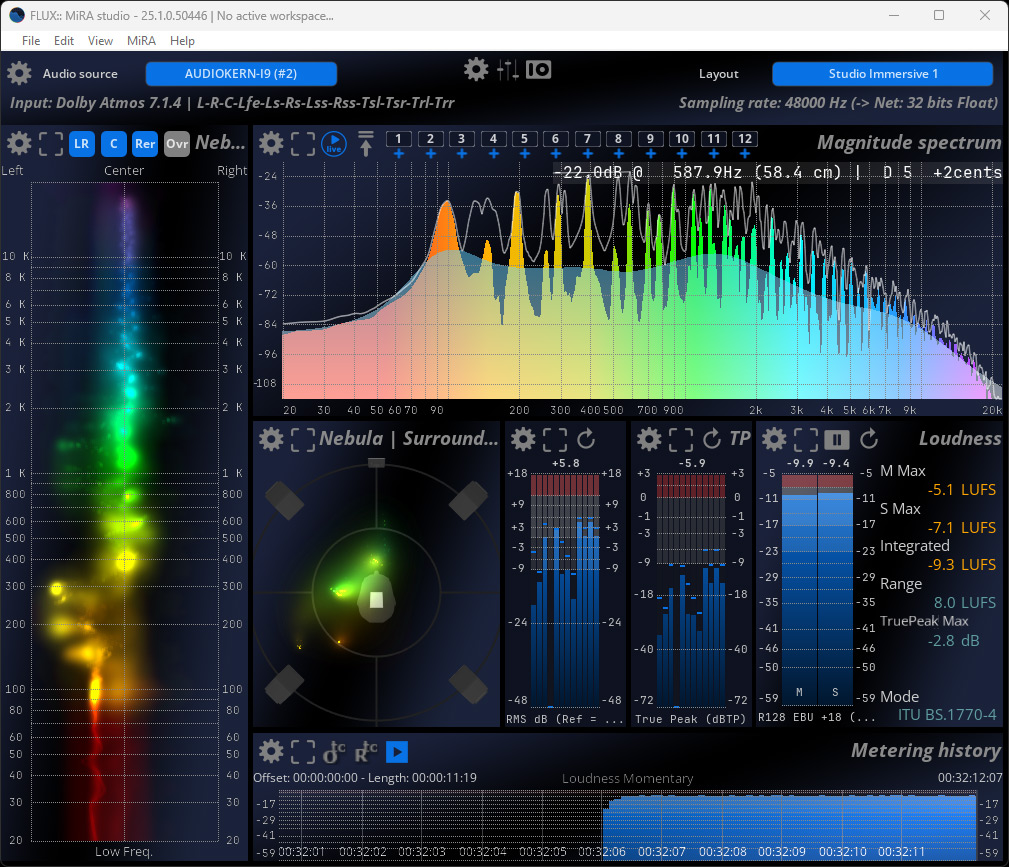Toggle the LR channel button in Nebula
Screen dimensions: 1009x867
click(82, 144)
